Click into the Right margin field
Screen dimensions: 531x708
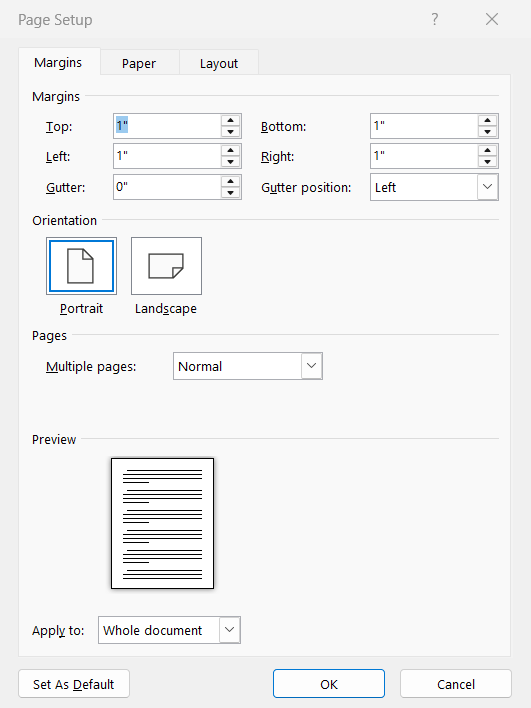click(424, 156)
